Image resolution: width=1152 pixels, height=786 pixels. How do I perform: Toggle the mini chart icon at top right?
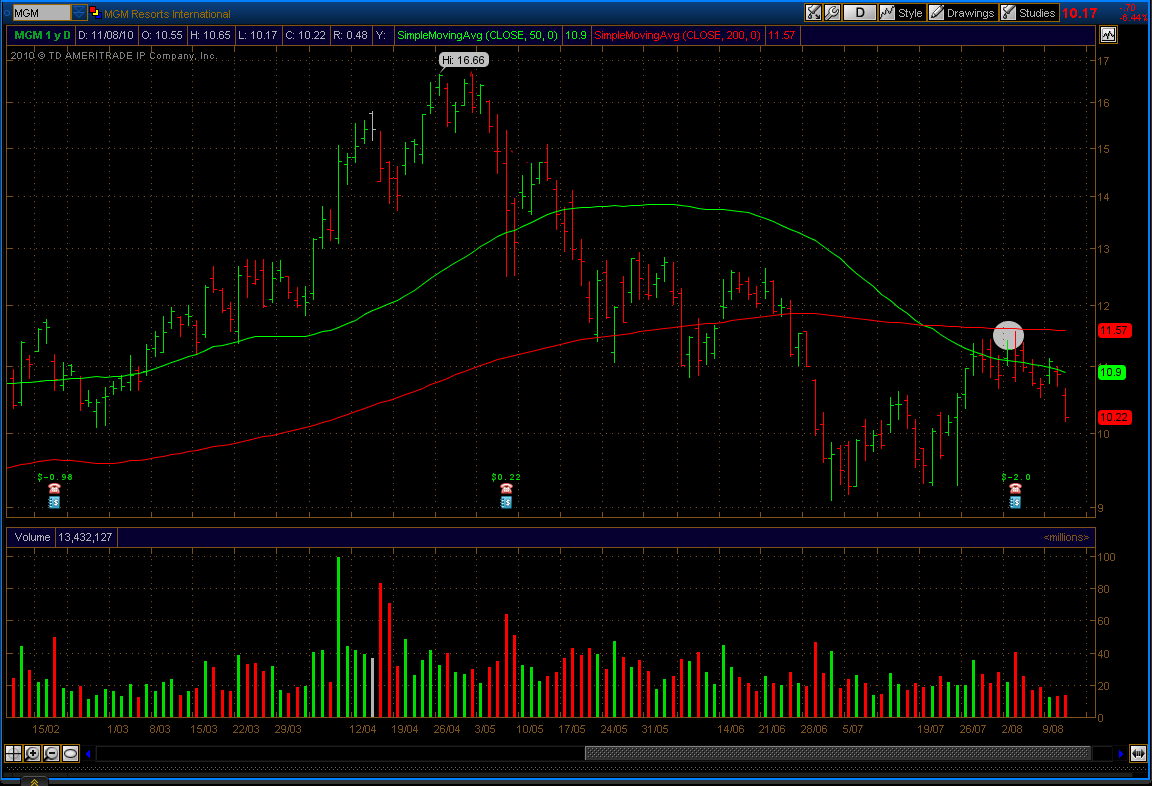pos(1108,35)
